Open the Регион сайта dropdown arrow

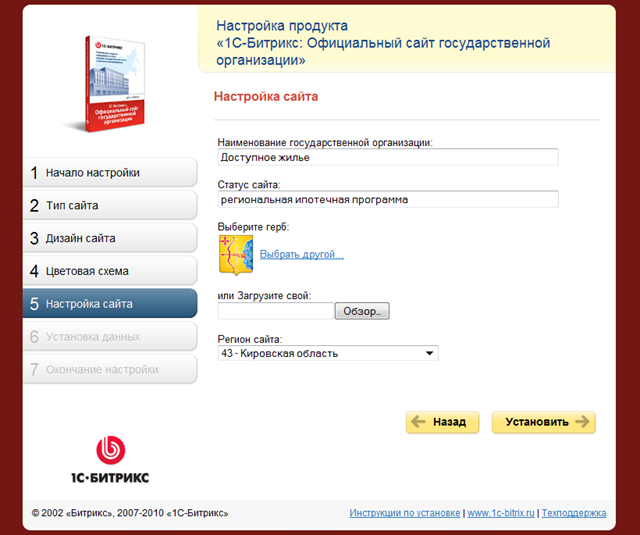pos(429,353)
